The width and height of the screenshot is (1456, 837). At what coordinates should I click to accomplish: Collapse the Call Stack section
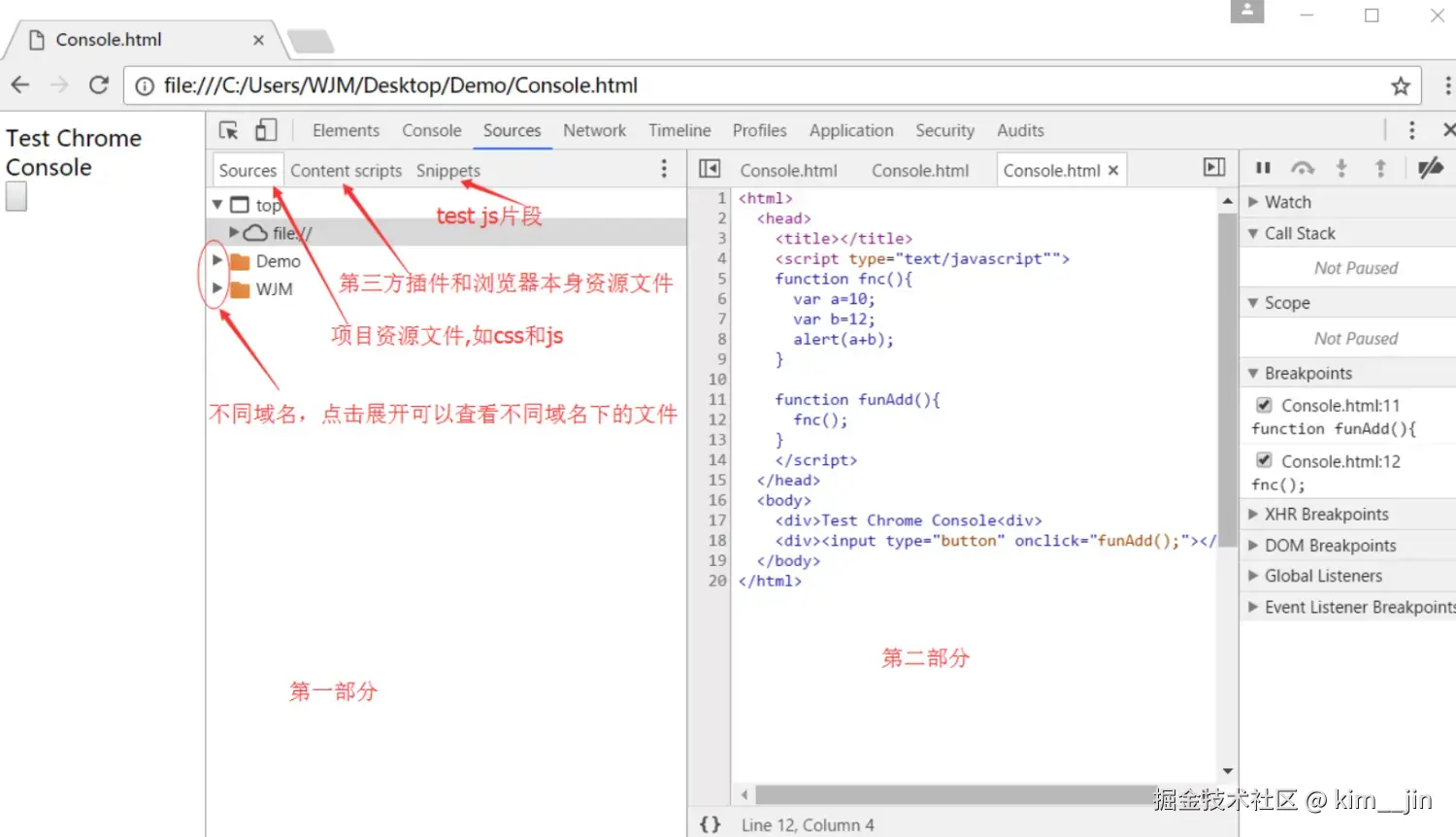pyautogui.click(x=1252, y=233)
